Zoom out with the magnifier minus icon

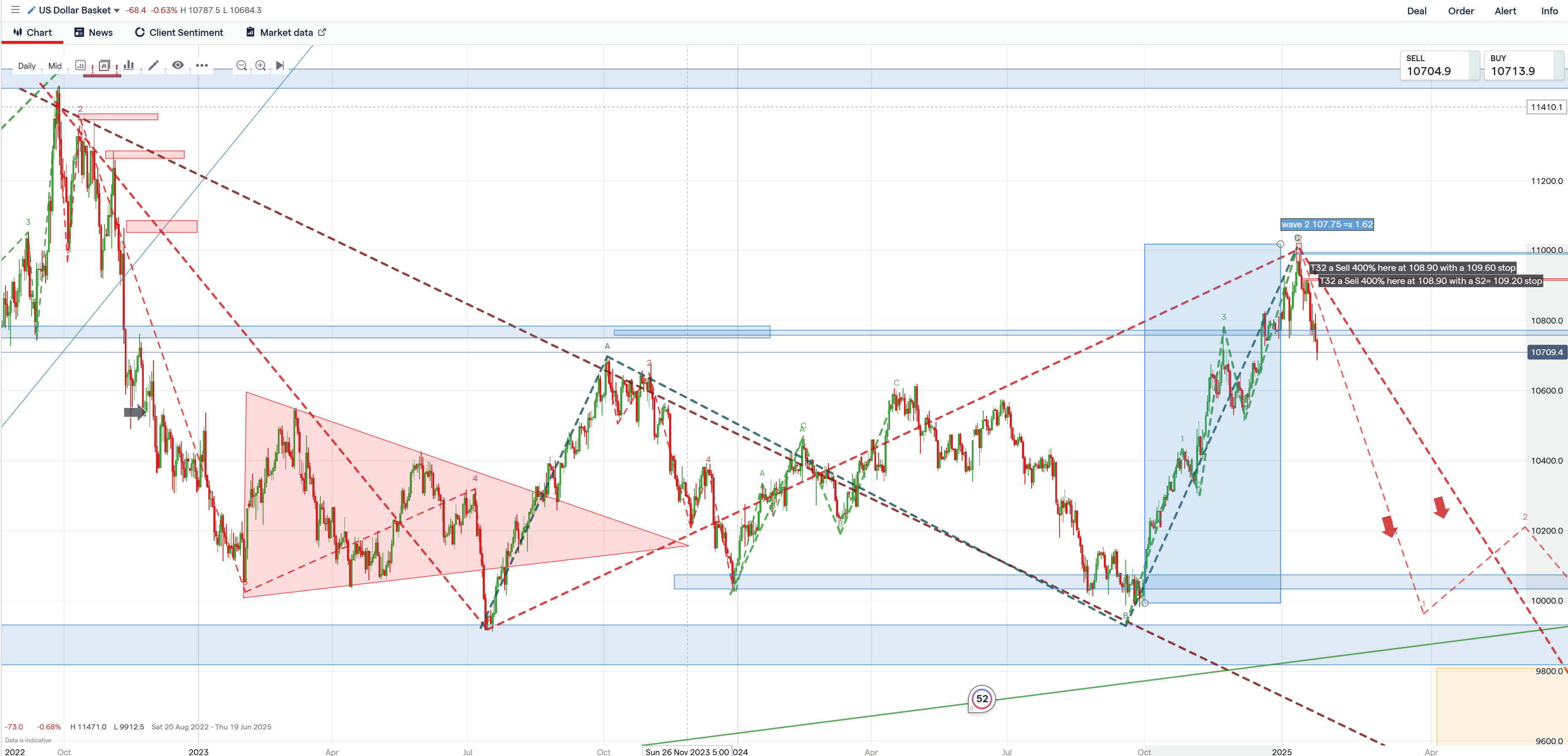pos(242,65)
